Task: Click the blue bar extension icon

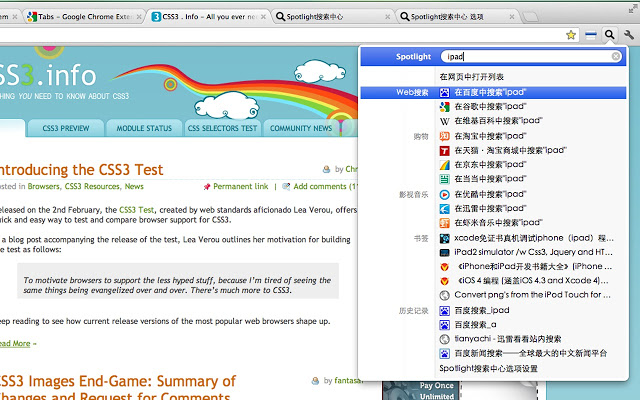Action: tap(591, 36)
